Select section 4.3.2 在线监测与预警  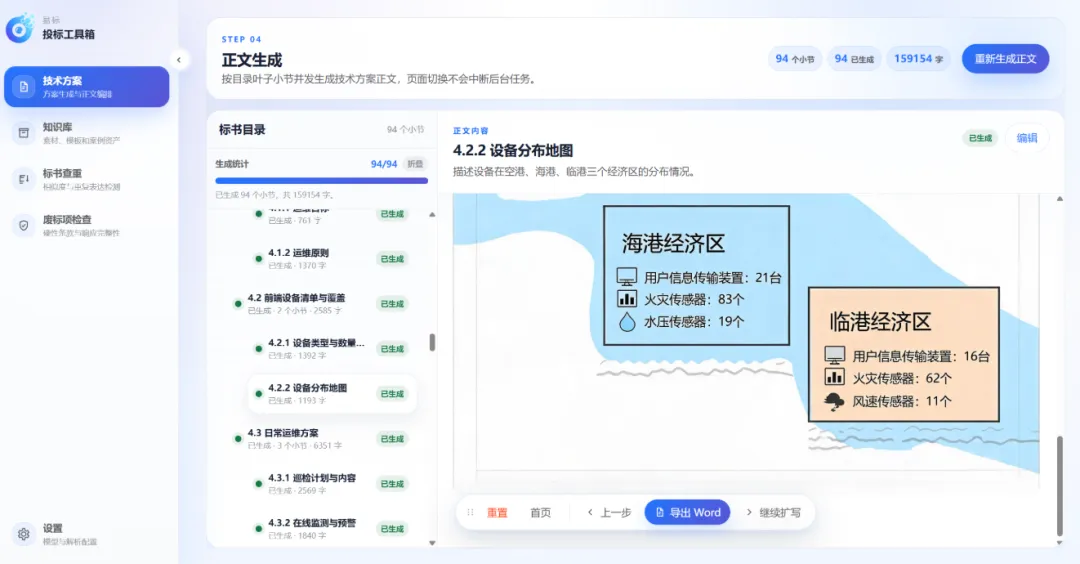click(331, 528)
